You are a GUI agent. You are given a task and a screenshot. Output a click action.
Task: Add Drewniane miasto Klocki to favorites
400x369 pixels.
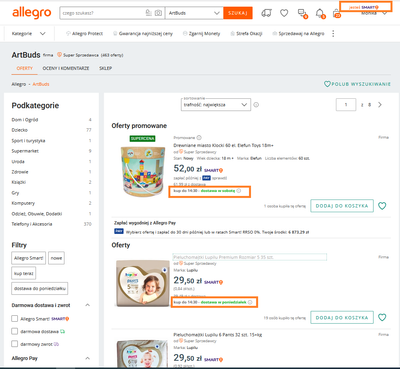point(382,206)
